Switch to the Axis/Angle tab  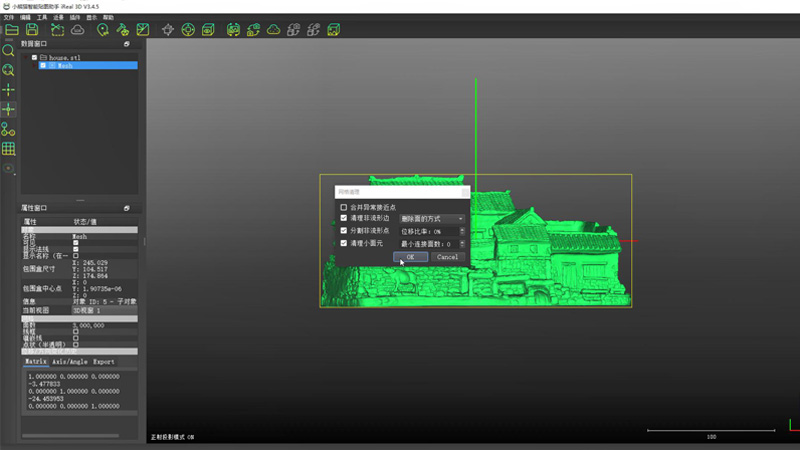(70, 362)
